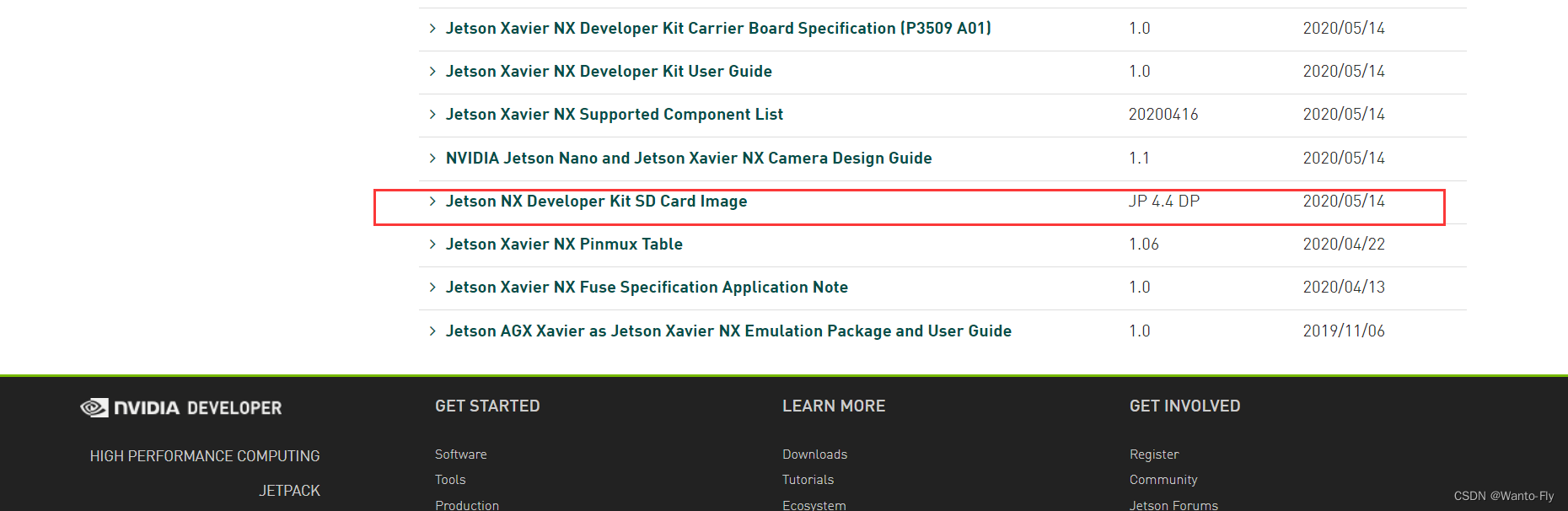Open HIGH PERFORMANCE COMPUTING footer link
Viewport: 1568px width, 511px height.
click(205, 456)
